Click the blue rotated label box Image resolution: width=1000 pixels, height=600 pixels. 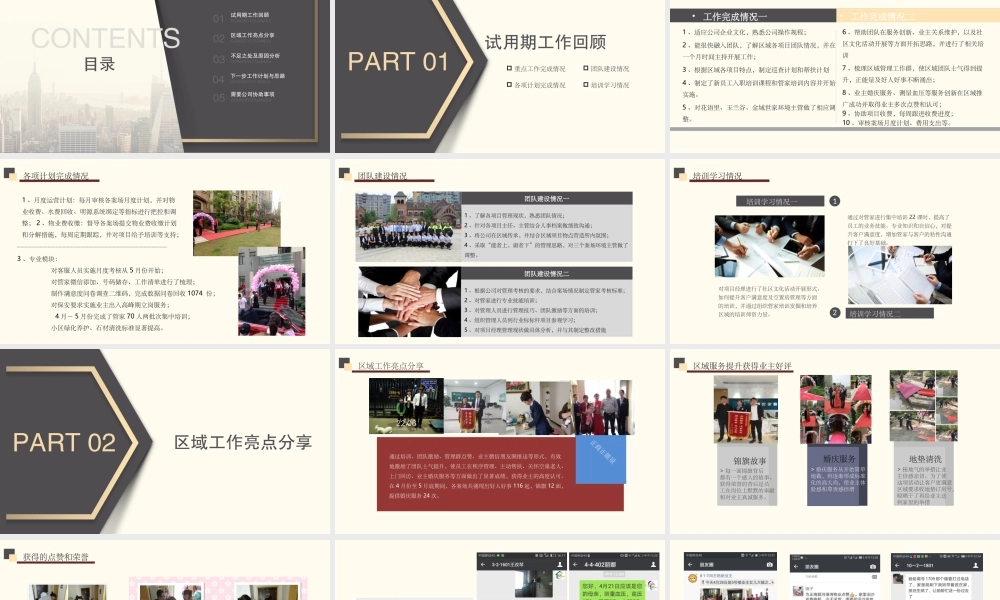[x=601, y=459]
